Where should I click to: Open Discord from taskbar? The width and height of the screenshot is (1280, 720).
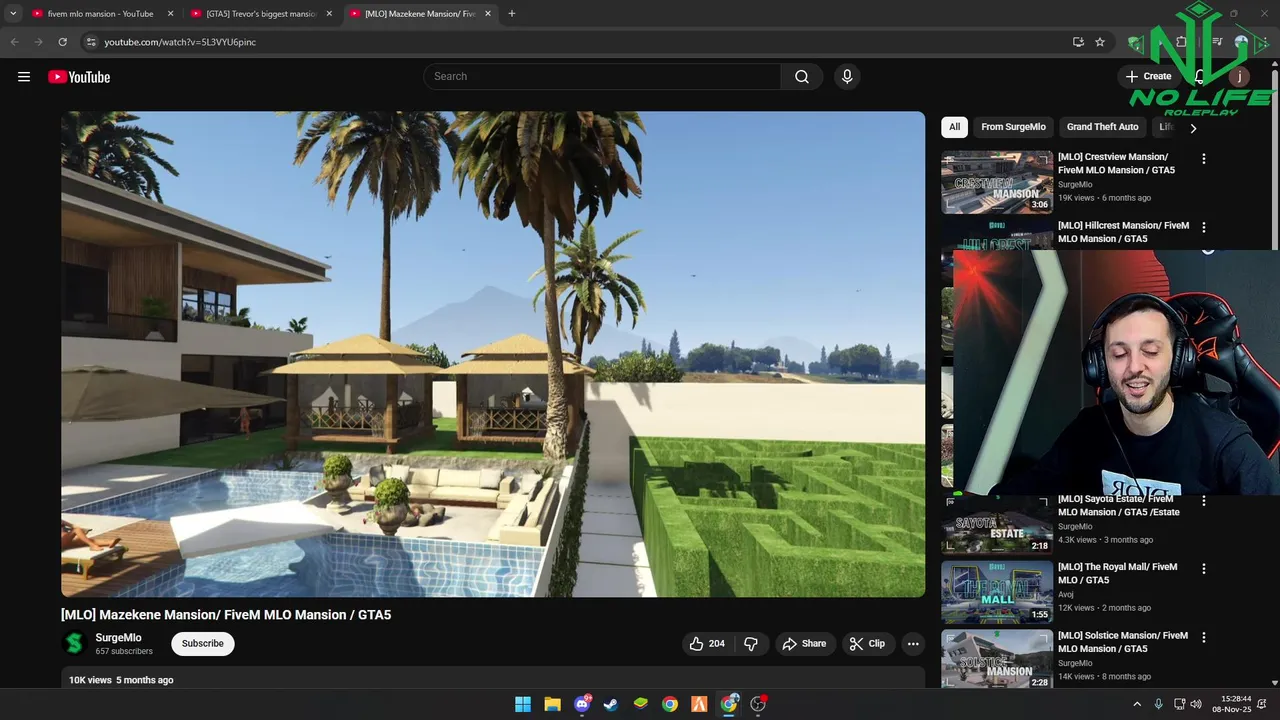click(582, 704)
